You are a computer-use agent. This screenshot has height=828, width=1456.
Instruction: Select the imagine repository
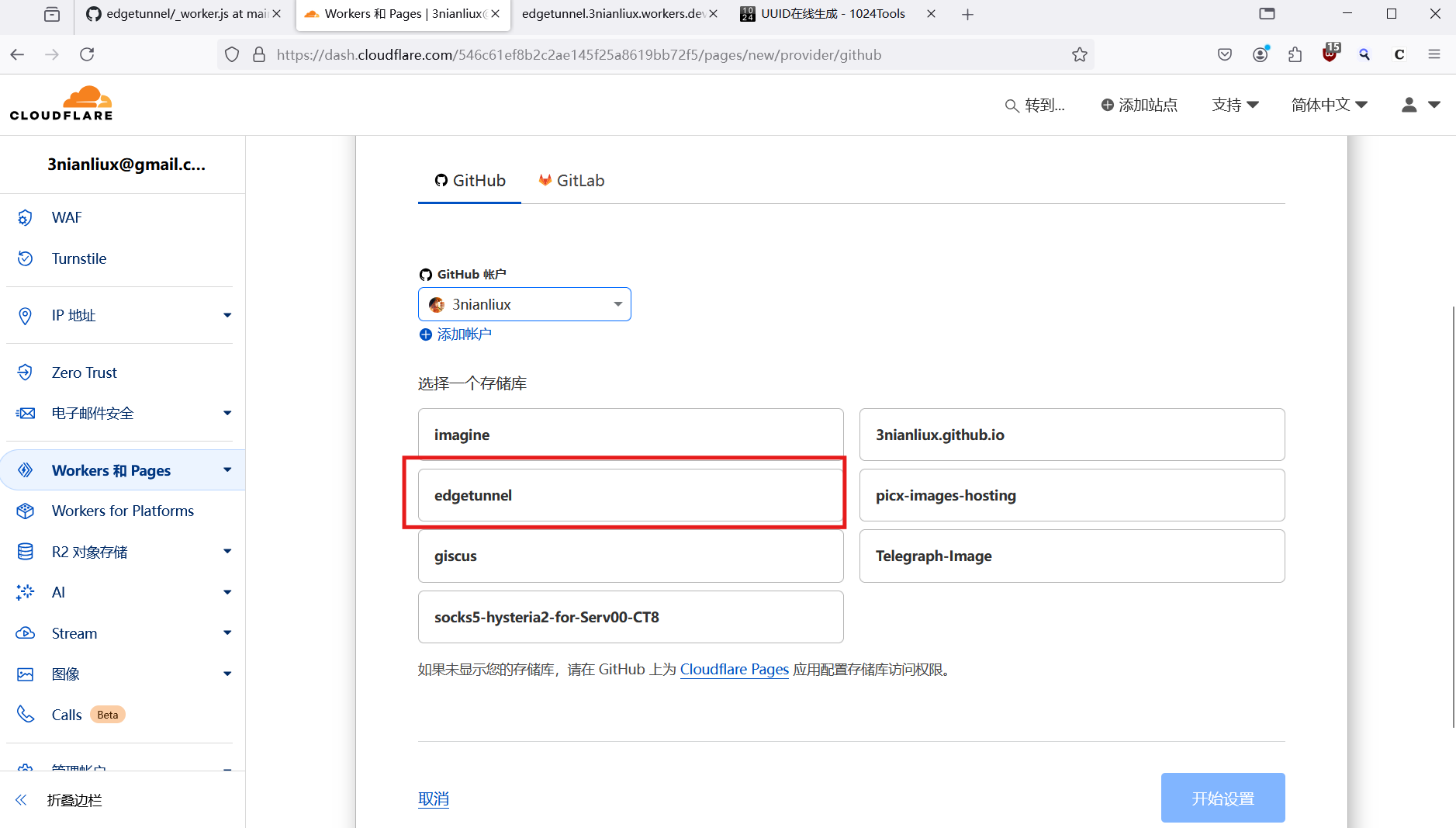click(631, 435)
